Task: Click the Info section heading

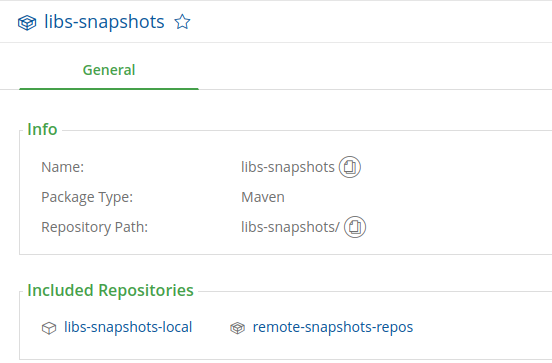Action: click(42, 129)
